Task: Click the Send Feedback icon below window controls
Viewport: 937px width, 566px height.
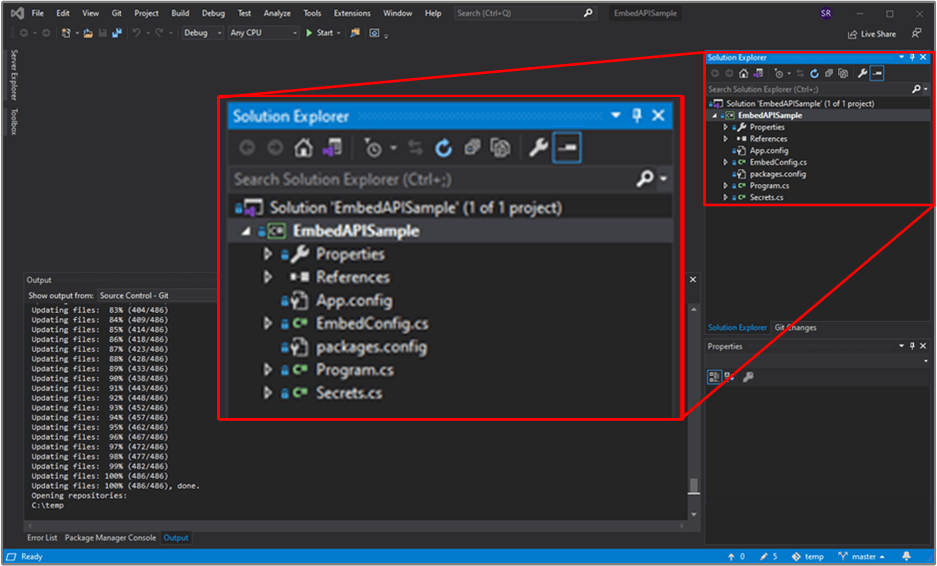Action: point(916,33)
